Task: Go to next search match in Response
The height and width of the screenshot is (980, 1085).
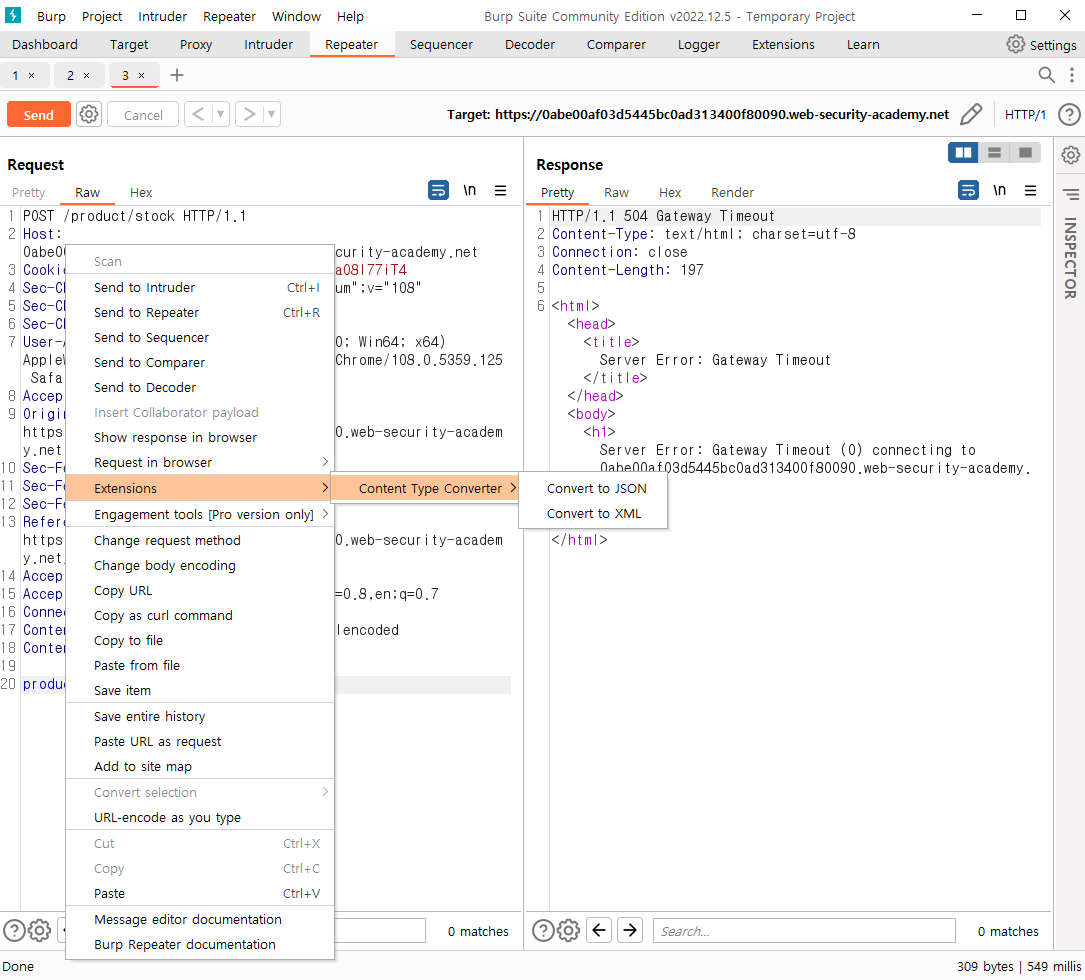Action: pos(630,930)
